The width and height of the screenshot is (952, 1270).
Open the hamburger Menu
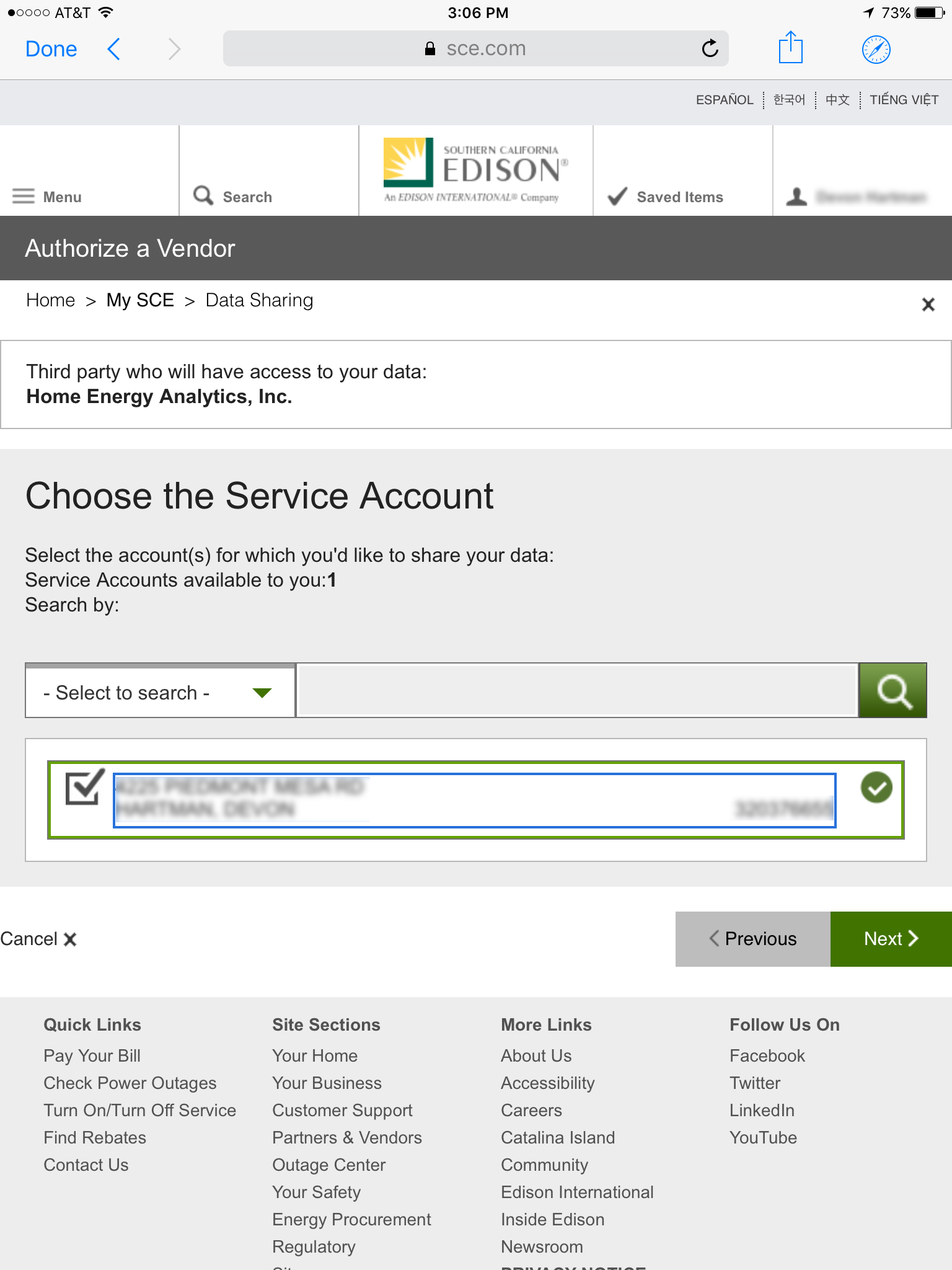pos(47,197)
